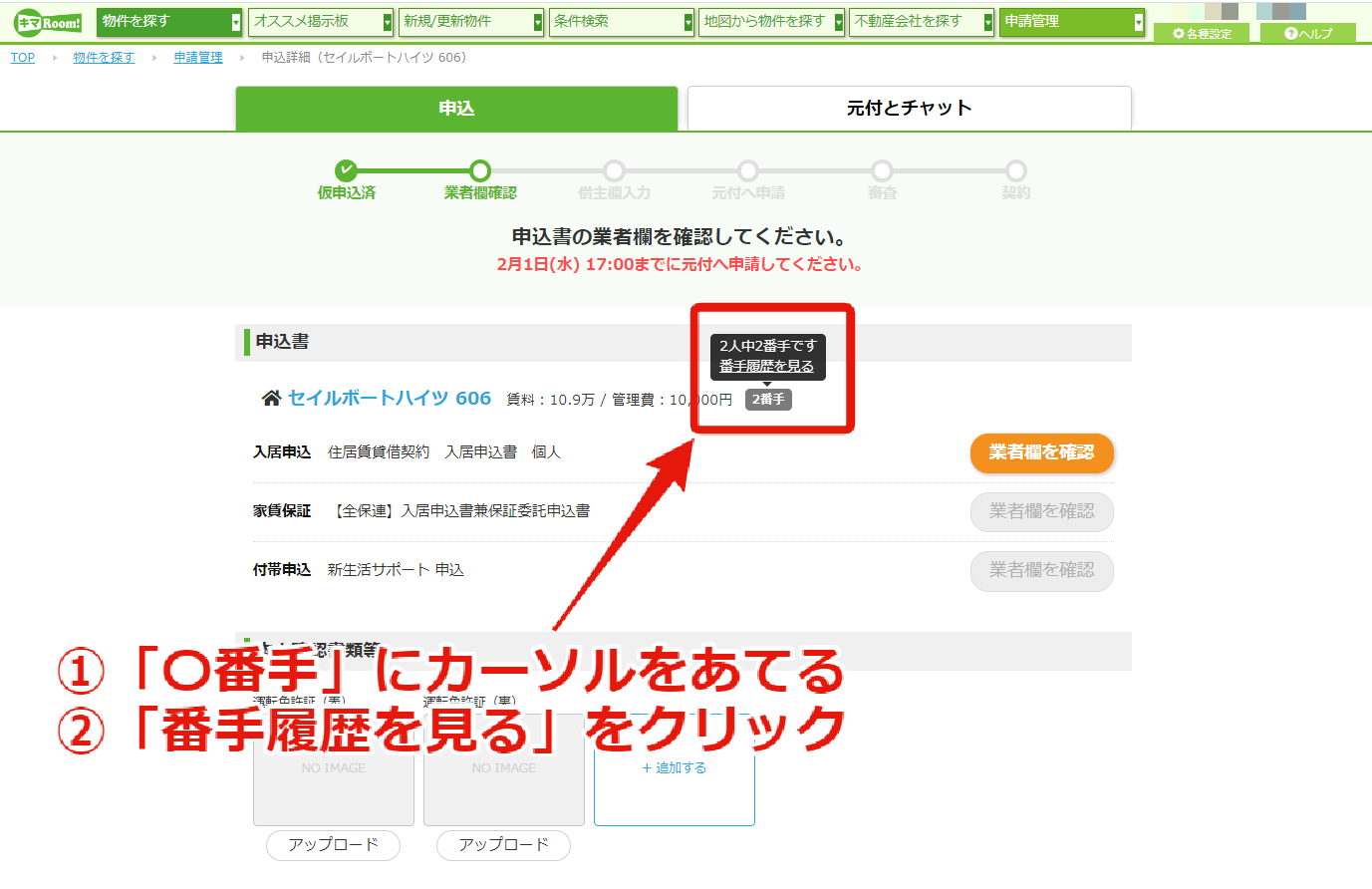Click the 2番手 badge
The width and height of the screenshot is (1372, 889).
click(x=768, y=399)
